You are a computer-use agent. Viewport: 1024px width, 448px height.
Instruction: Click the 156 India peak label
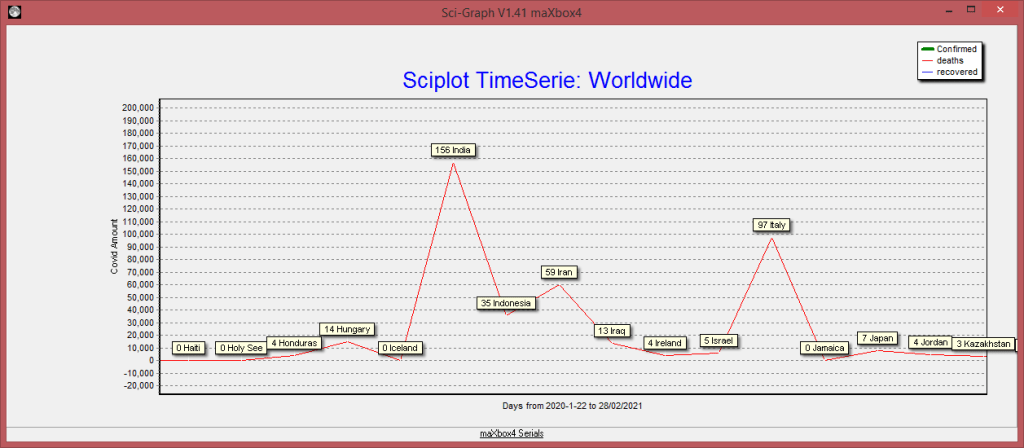[x=452, y=150]
